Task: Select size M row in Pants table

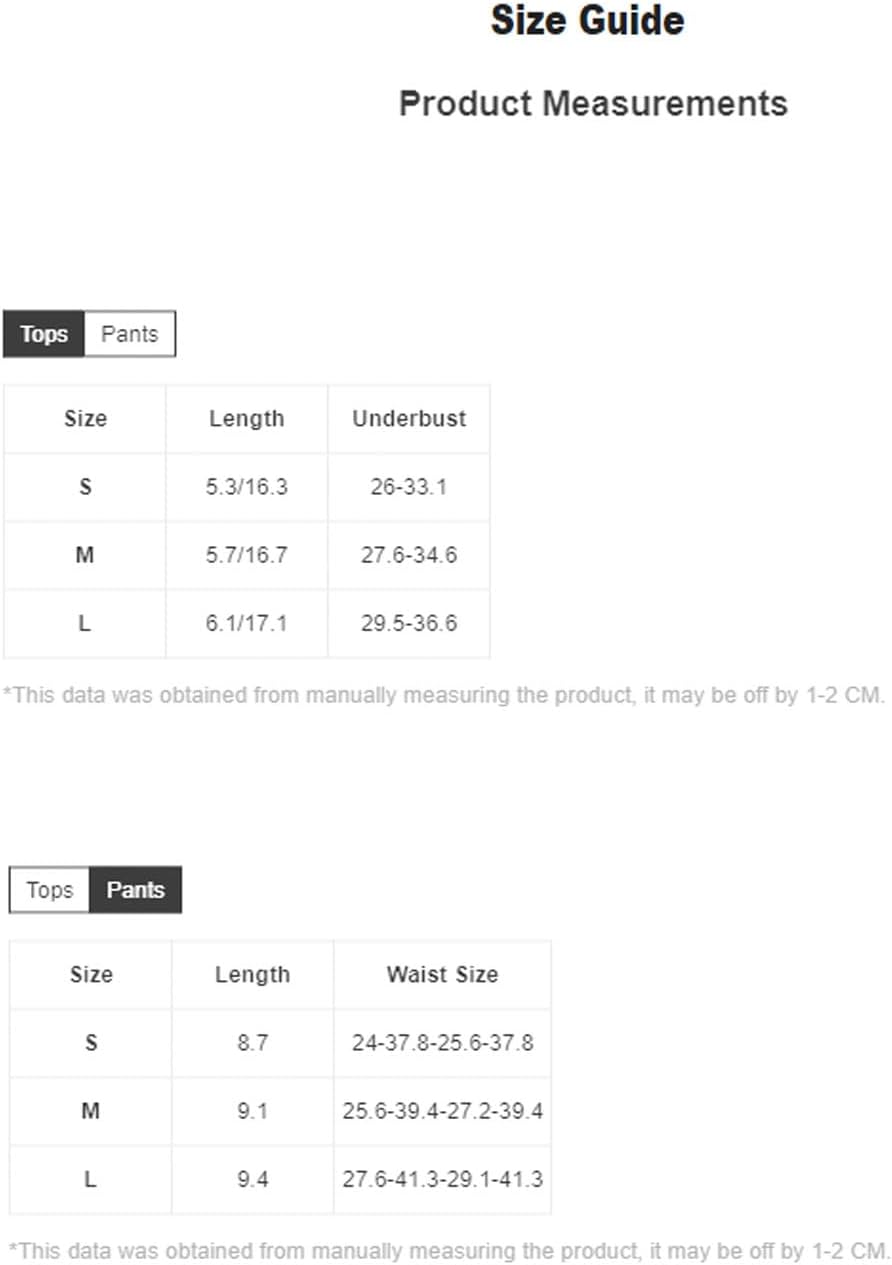Action: (280, 1111)
